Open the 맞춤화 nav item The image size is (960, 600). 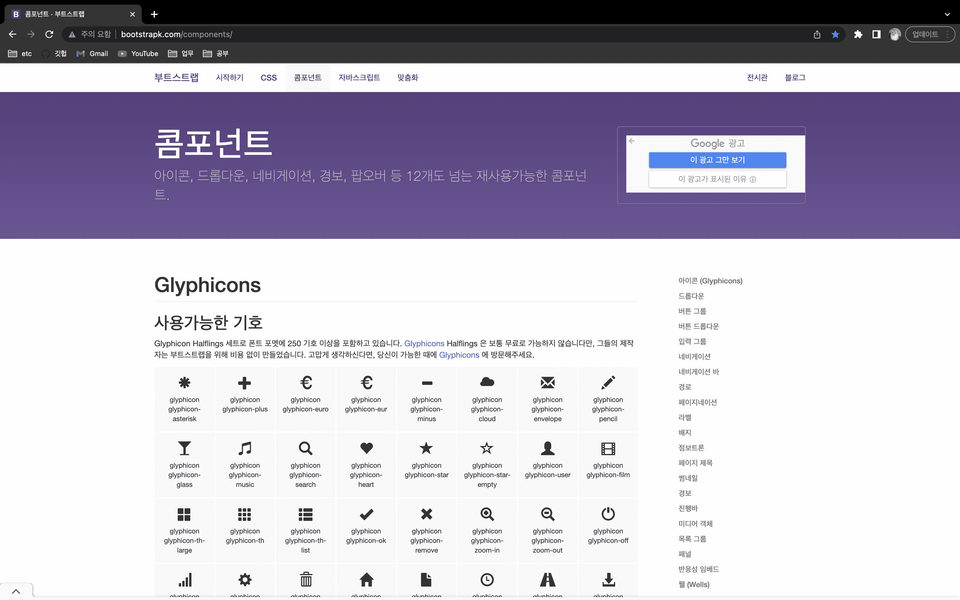[x=408, y=78]
